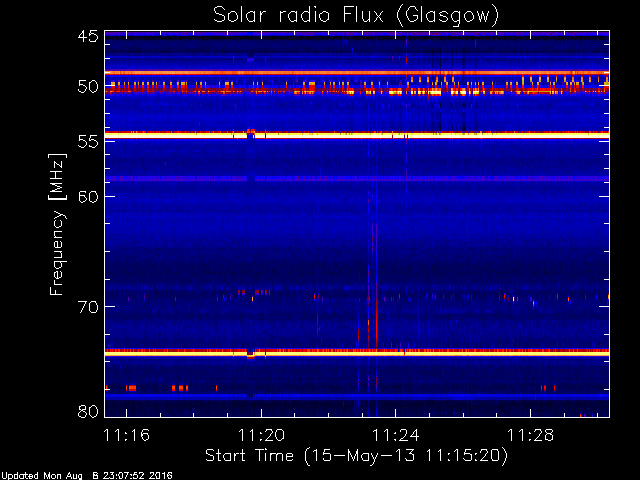The image size is (640, 480).
Task: Click the bright horizontal band near 74 MHz
Action: pyautogui.click(x=357, y=352)
